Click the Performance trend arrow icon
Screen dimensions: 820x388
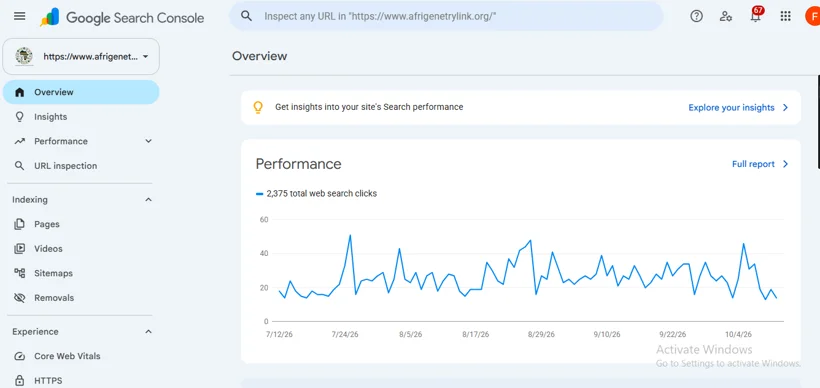click(19, 141)
